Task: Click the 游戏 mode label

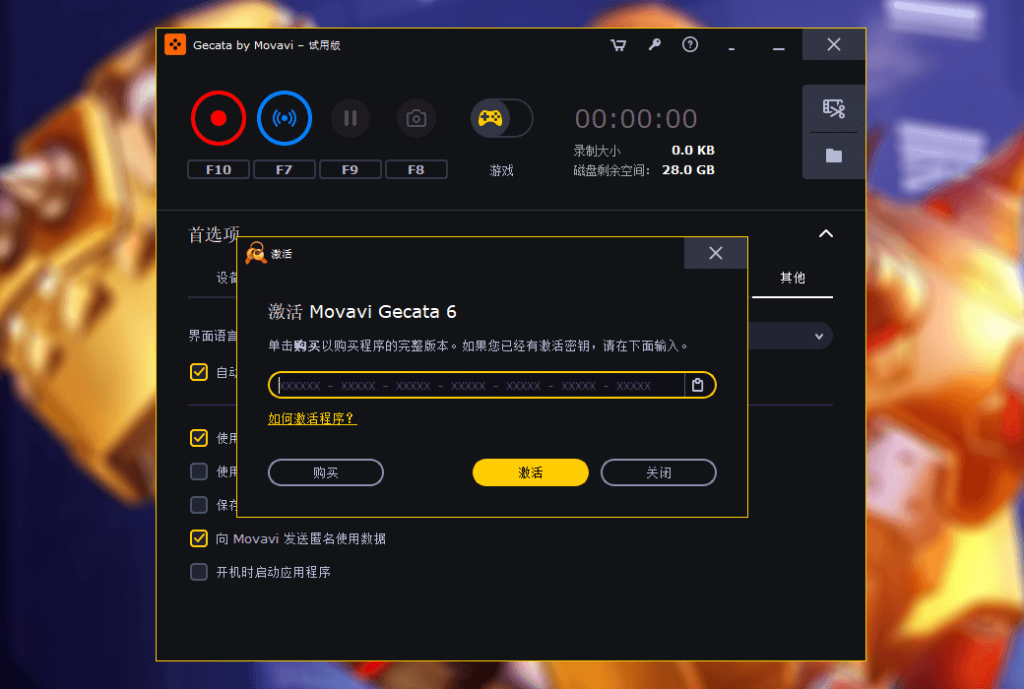Action: [x=502, y=170]
